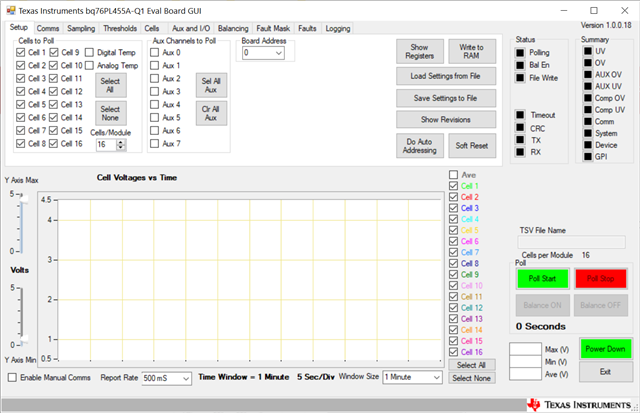
Task: Increase the Cells/Module stepper value
Action: click(121, 142)
